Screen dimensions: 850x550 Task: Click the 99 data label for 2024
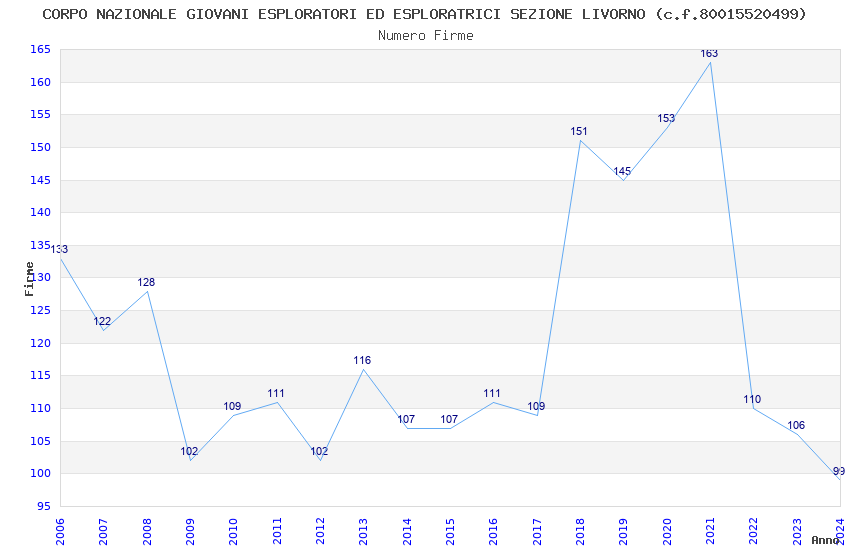point(839,471)
